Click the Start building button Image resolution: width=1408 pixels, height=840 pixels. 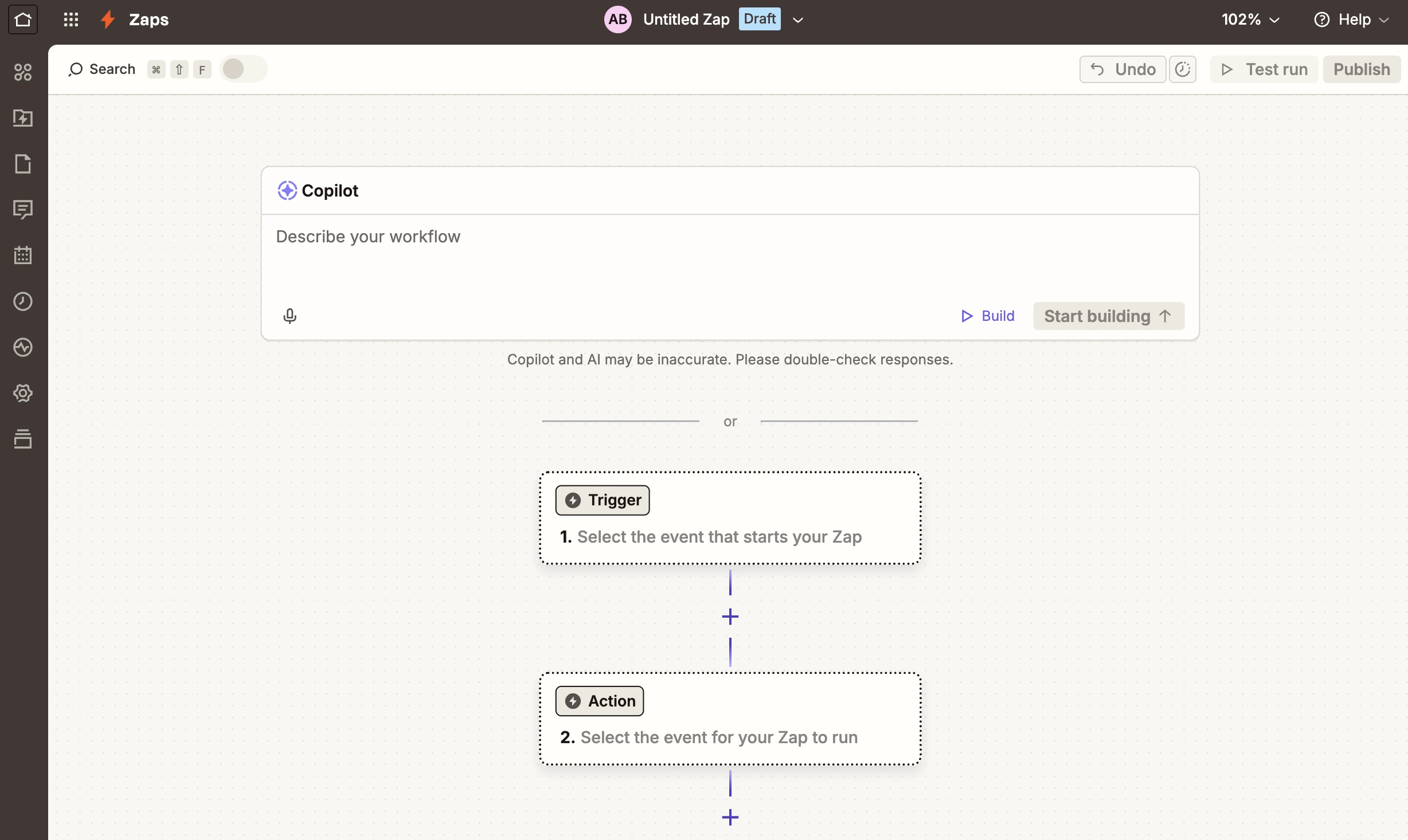1109,316
